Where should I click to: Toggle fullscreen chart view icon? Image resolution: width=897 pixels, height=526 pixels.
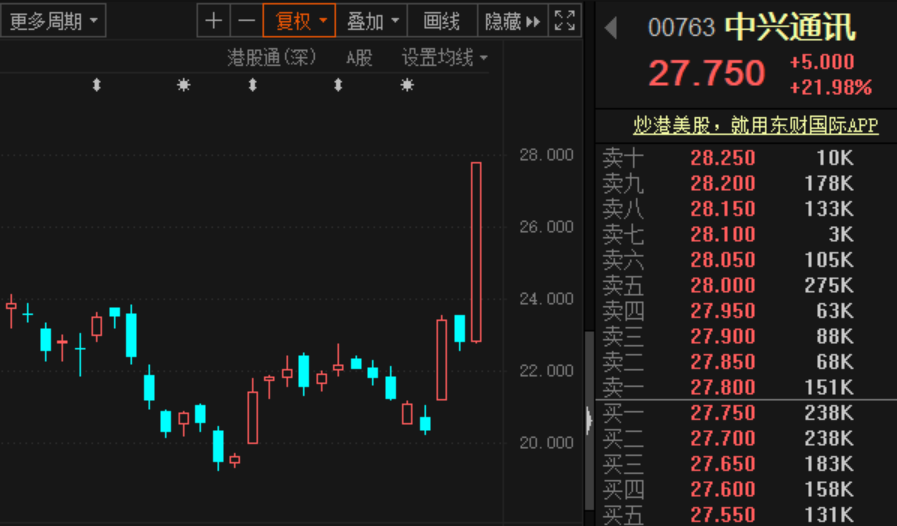click(x=565, y=21)
